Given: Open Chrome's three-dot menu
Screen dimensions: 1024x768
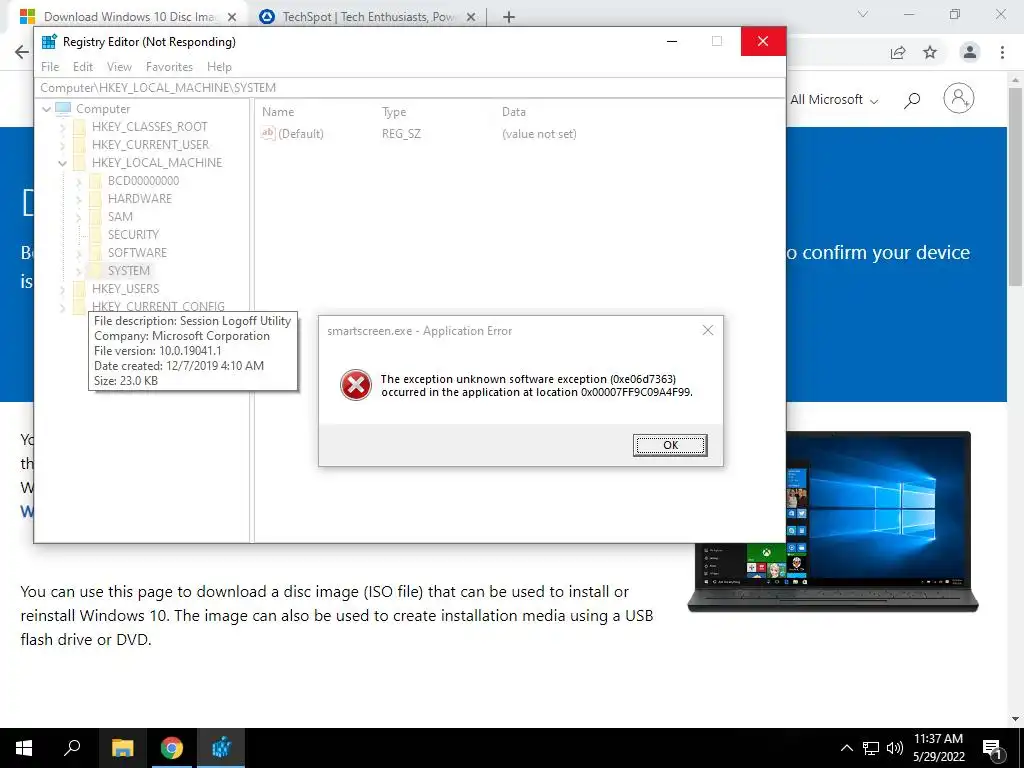Looking at the screenshot, I should click(1002, 52).
